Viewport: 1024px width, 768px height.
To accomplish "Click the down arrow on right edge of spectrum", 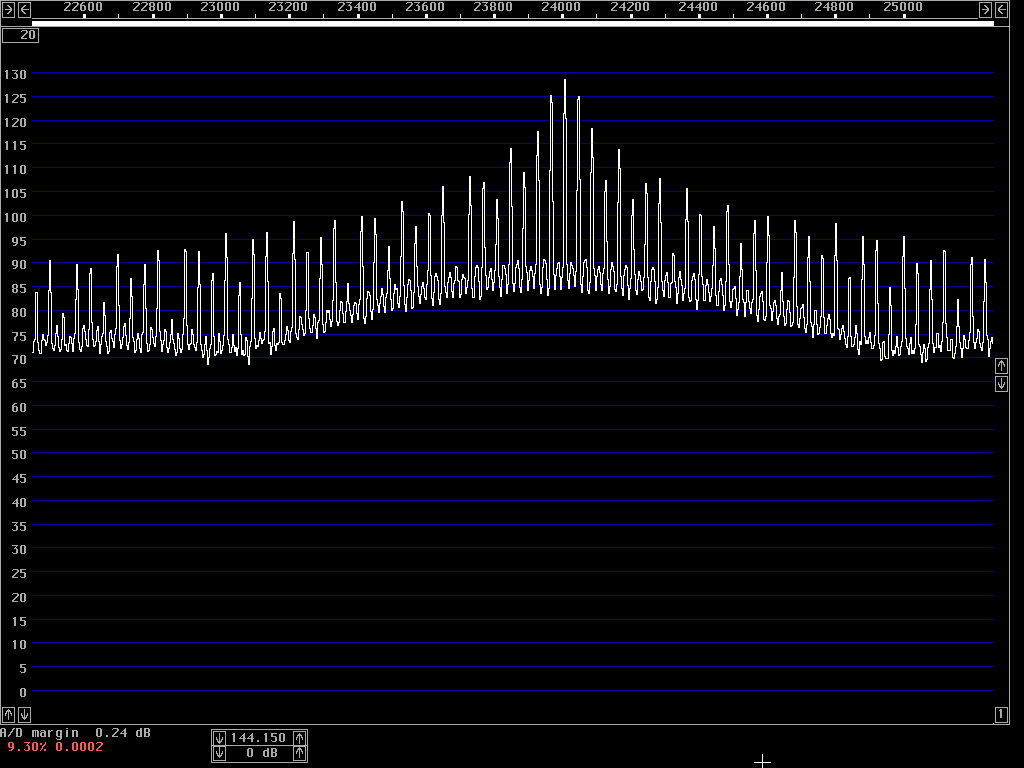I will pos(1001,384).
